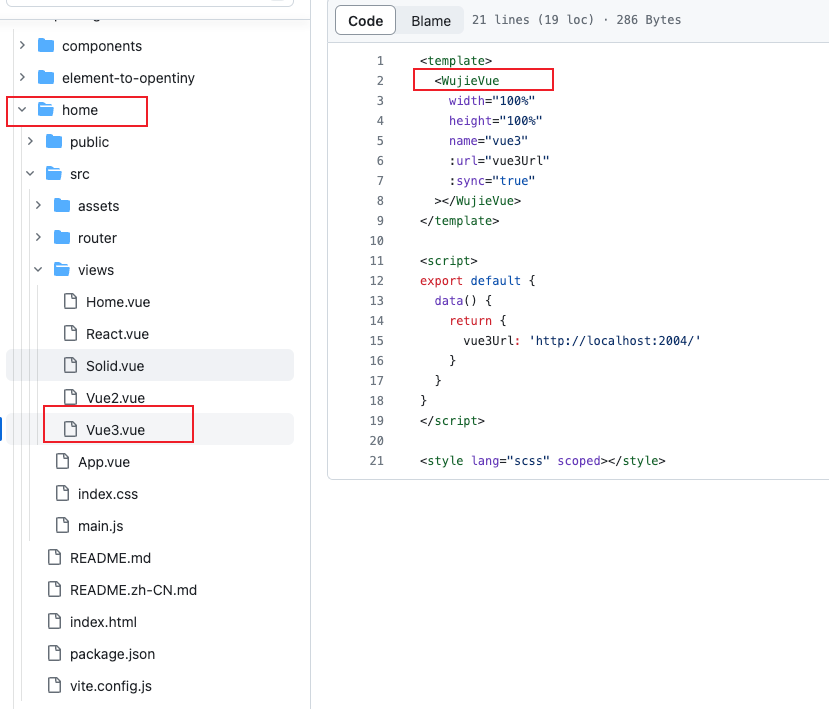
Task: Click the open home folder icon
Action: click(x=45, y=110)
